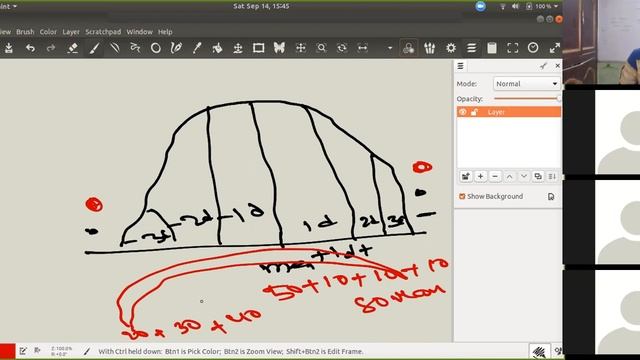Open the battery 100% system menu
Screen dimensions: 640x360
click(542, 6)
